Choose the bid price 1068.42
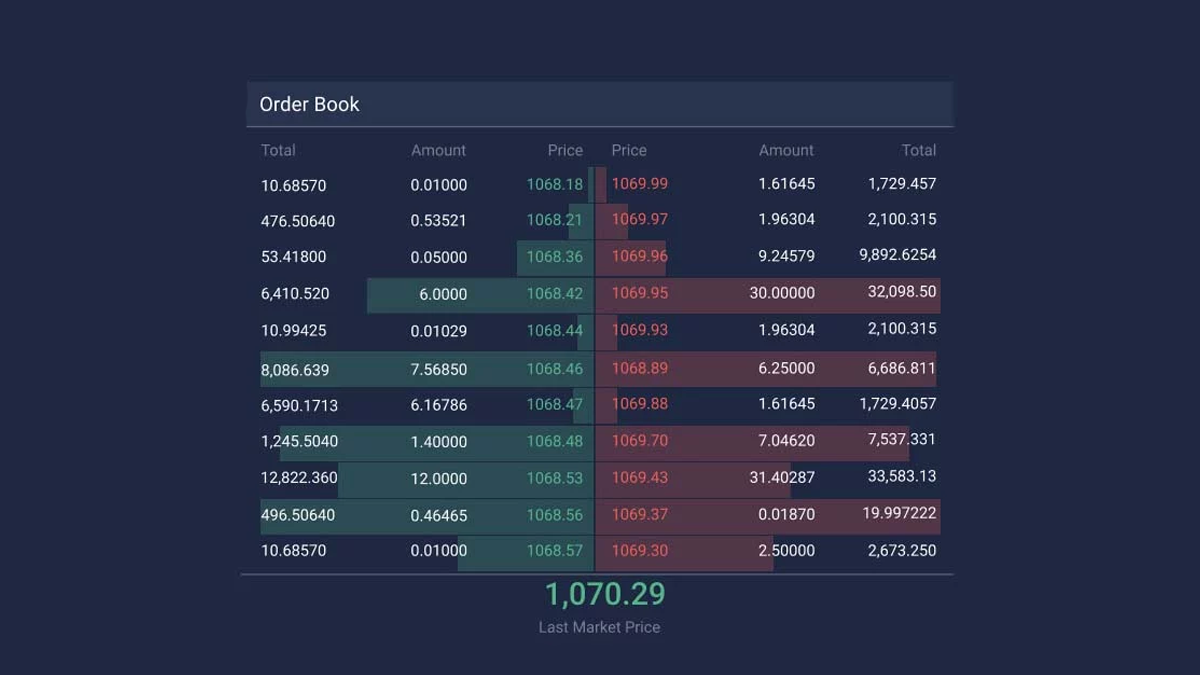Screen dimensions: 1200x675 (x=554, y=294)
